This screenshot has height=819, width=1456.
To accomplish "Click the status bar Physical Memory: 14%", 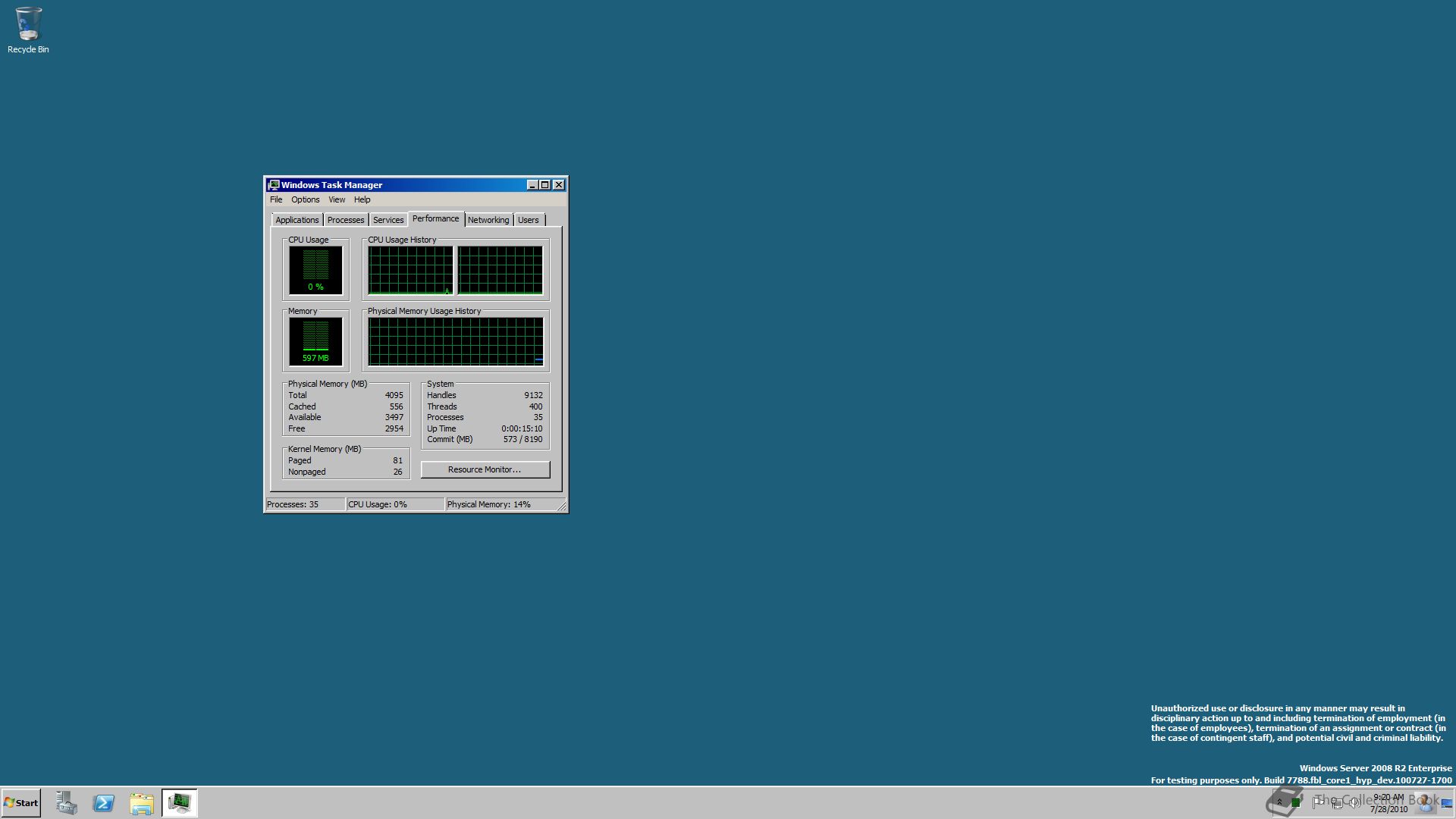I will point(500,504).
